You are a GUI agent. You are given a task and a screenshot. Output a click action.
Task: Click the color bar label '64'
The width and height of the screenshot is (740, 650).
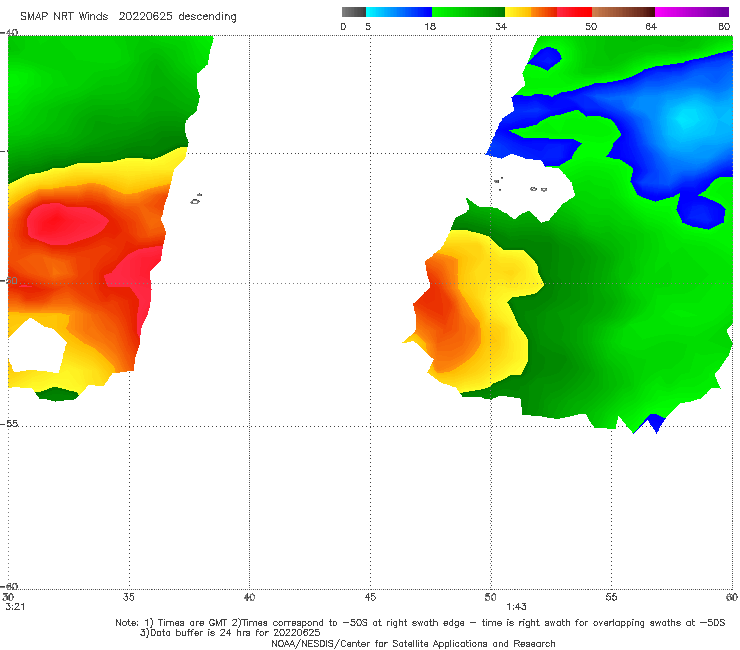(651, 27)
